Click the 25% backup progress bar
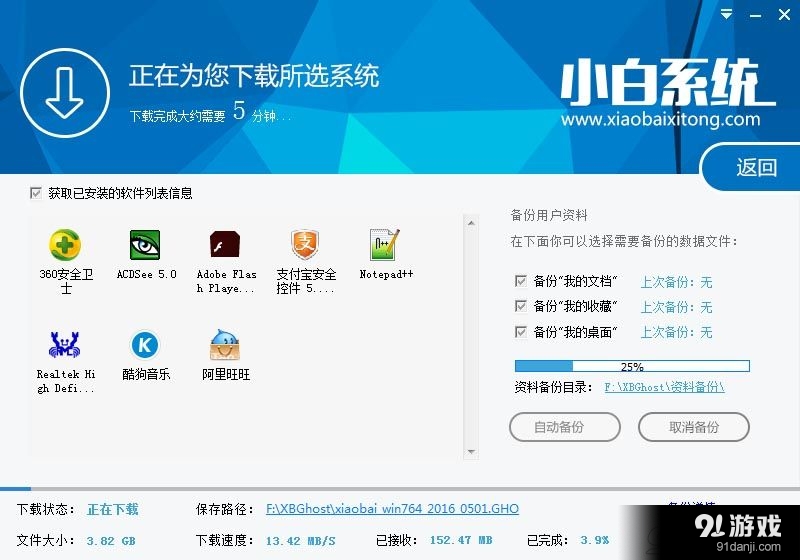The width and height of the screenshot is (800, 560). point(631,366)
